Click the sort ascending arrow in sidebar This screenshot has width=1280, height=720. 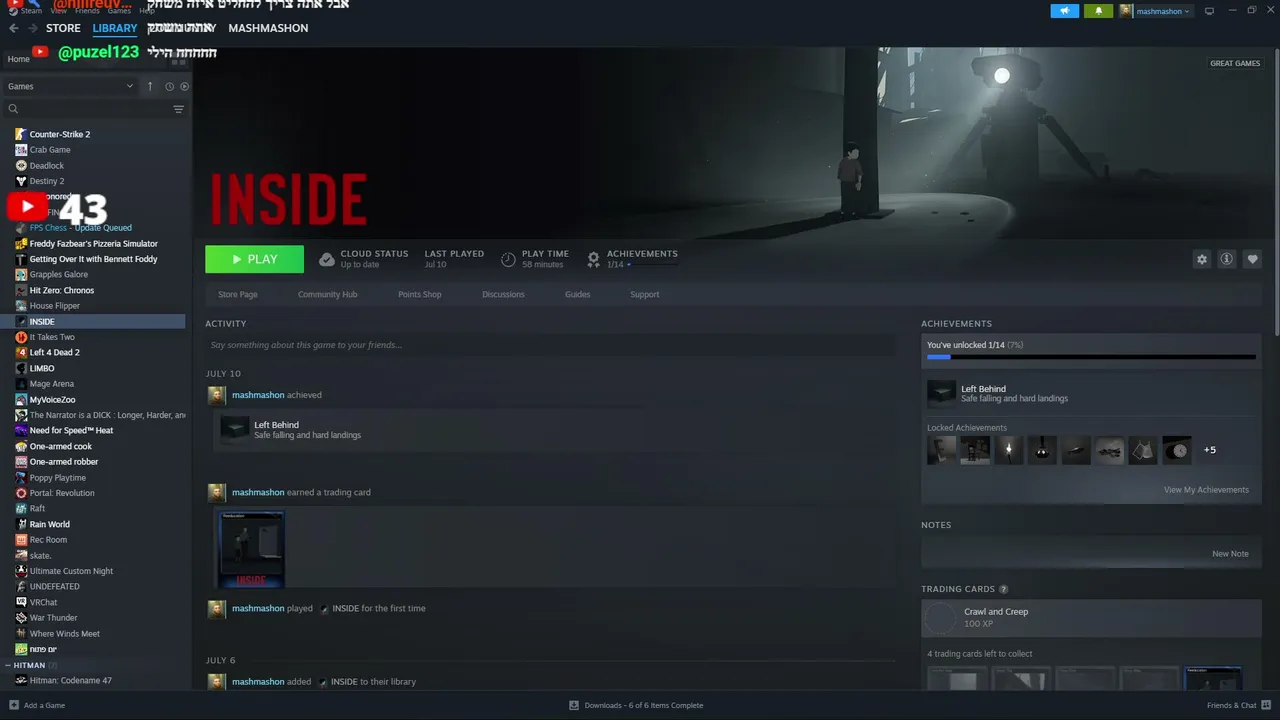tap(150, 86)
